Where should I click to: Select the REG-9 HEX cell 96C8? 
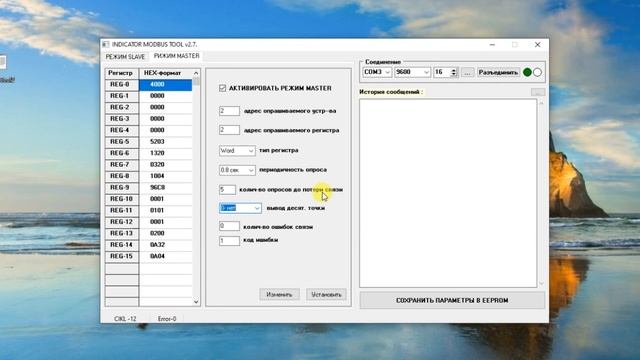tap(166, 187)
